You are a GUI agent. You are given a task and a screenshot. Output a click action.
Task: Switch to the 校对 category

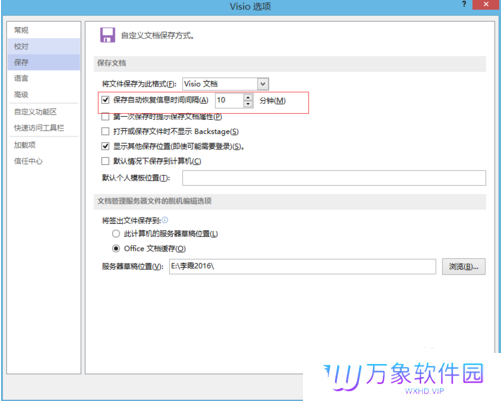(43, 46)
